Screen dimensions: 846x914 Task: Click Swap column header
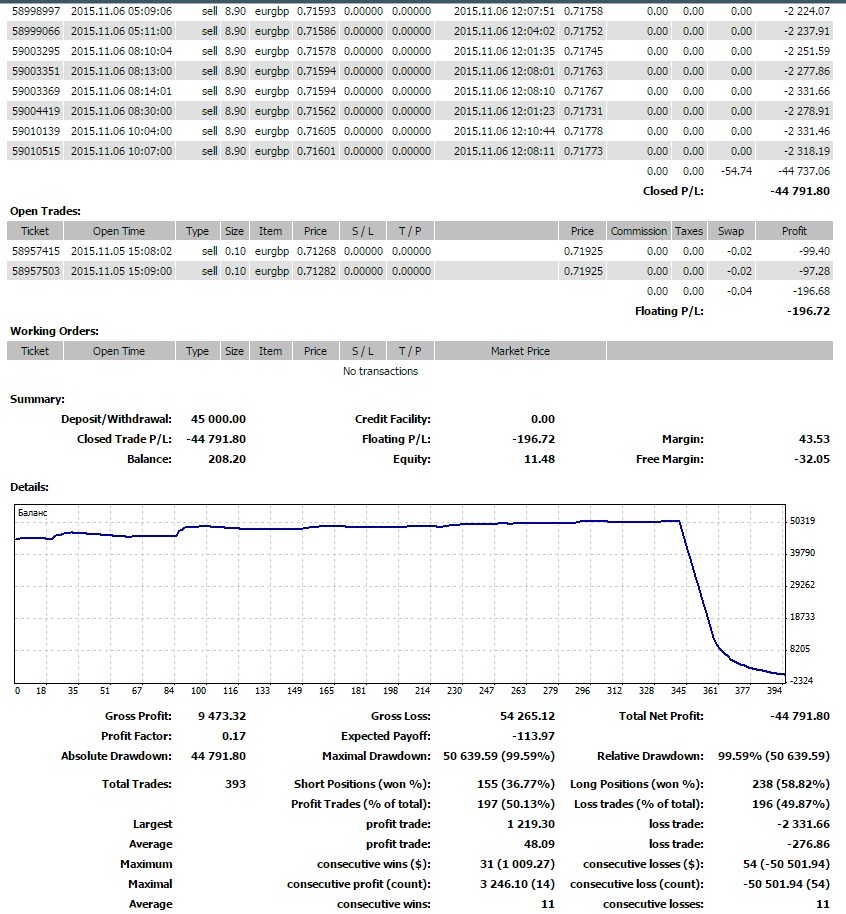[x=731, y=231]
